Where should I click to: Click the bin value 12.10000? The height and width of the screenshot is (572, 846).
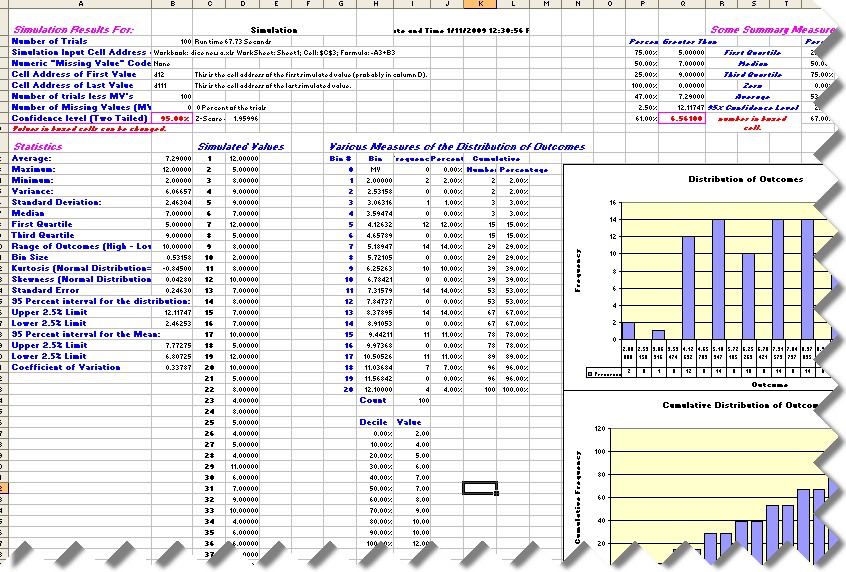(379, 390)
